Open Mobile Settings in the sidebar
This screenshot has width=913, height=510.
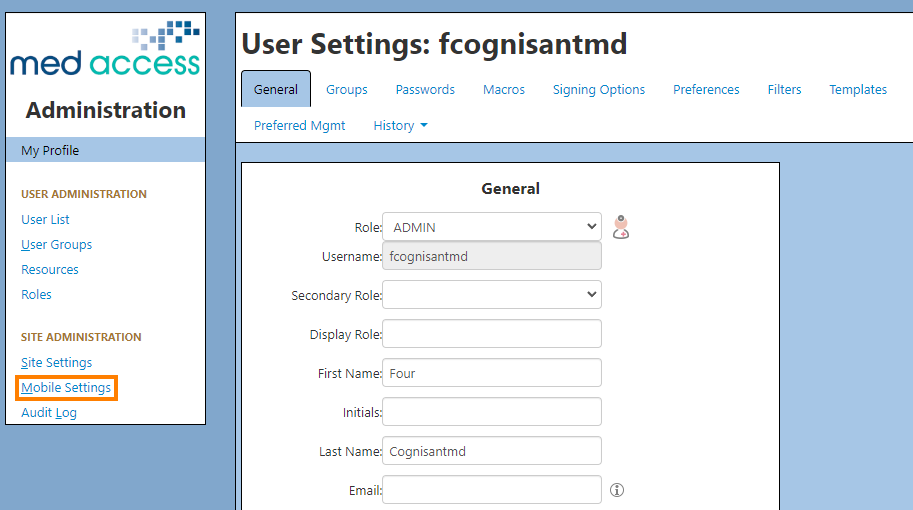pyautogui.click(x=66, y=388)
